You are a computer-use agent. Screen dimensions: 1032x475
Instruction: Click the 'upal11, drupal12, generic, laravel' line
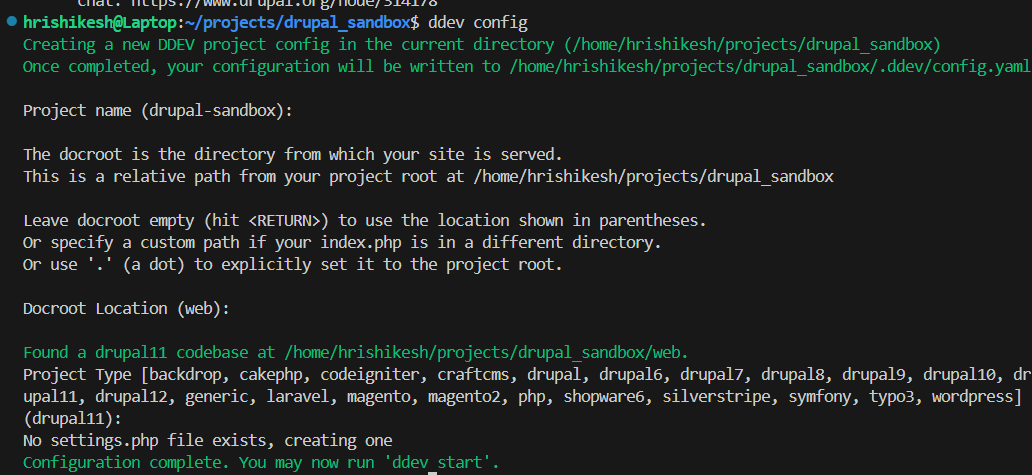click(522, 397)
